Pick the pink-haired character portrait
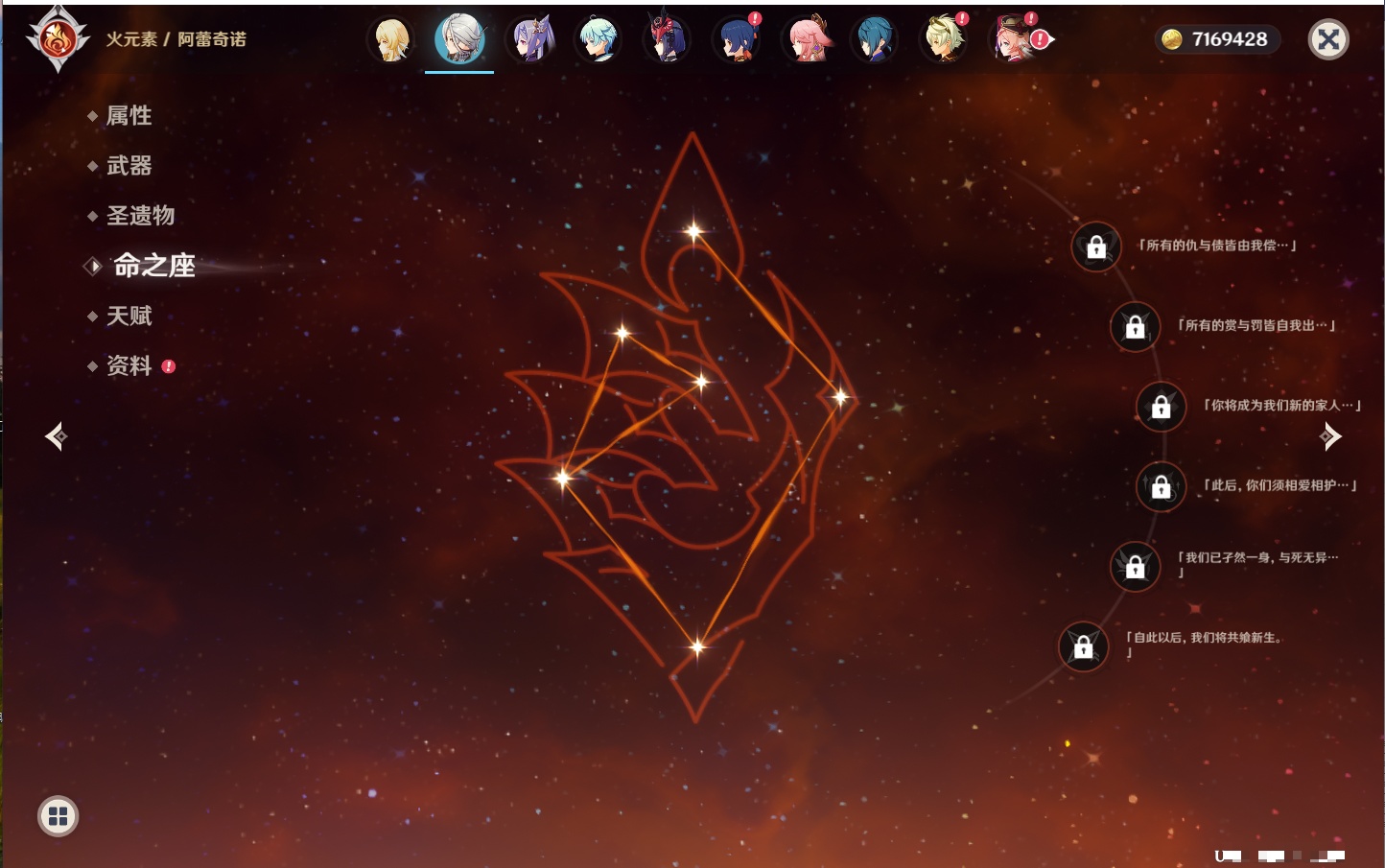1385x868 pixels. click(807, 40)
